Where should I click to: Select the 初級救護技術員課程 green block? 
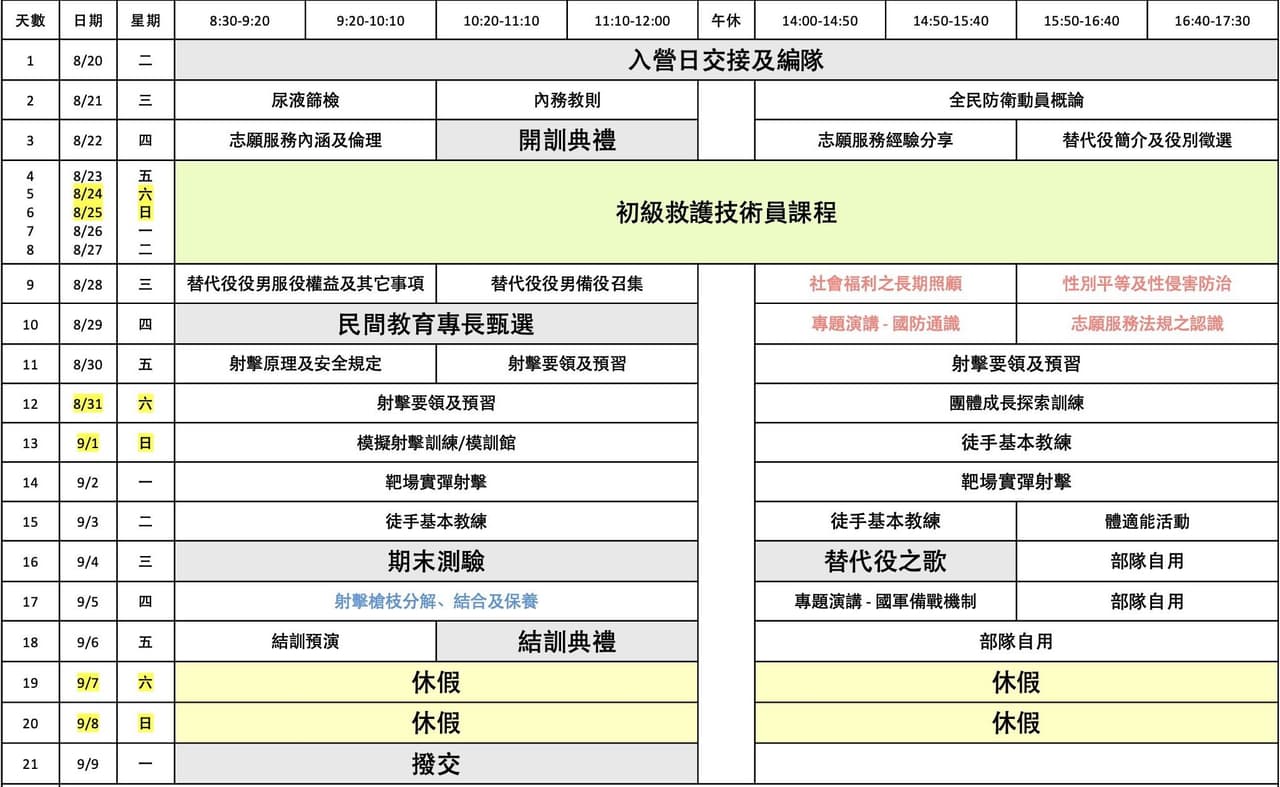point(726,212)
